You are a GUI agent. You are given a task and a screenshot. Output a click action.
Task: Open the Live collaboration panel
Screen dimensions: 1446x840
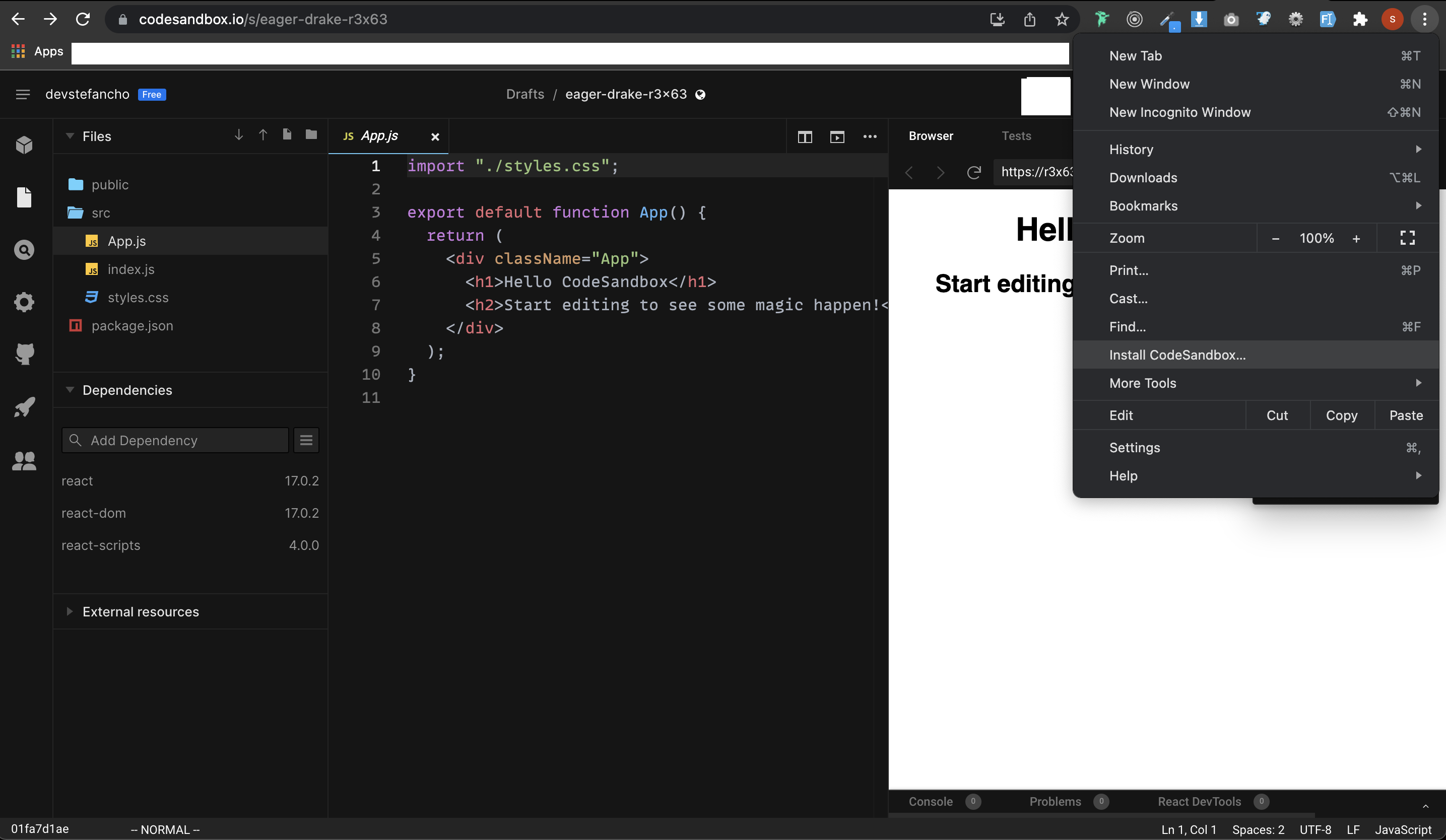(x=24, y=460)
